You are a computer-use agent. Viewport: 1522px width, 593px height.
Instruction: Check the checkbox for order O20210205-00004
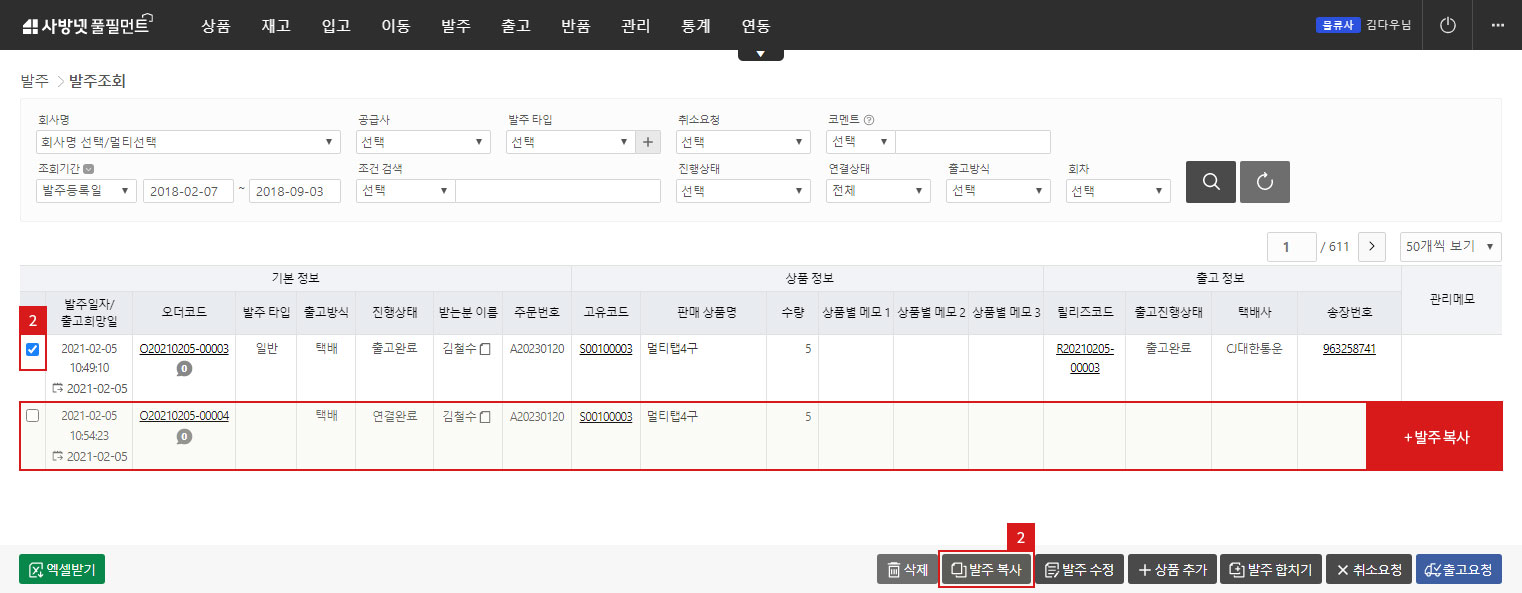32,415
